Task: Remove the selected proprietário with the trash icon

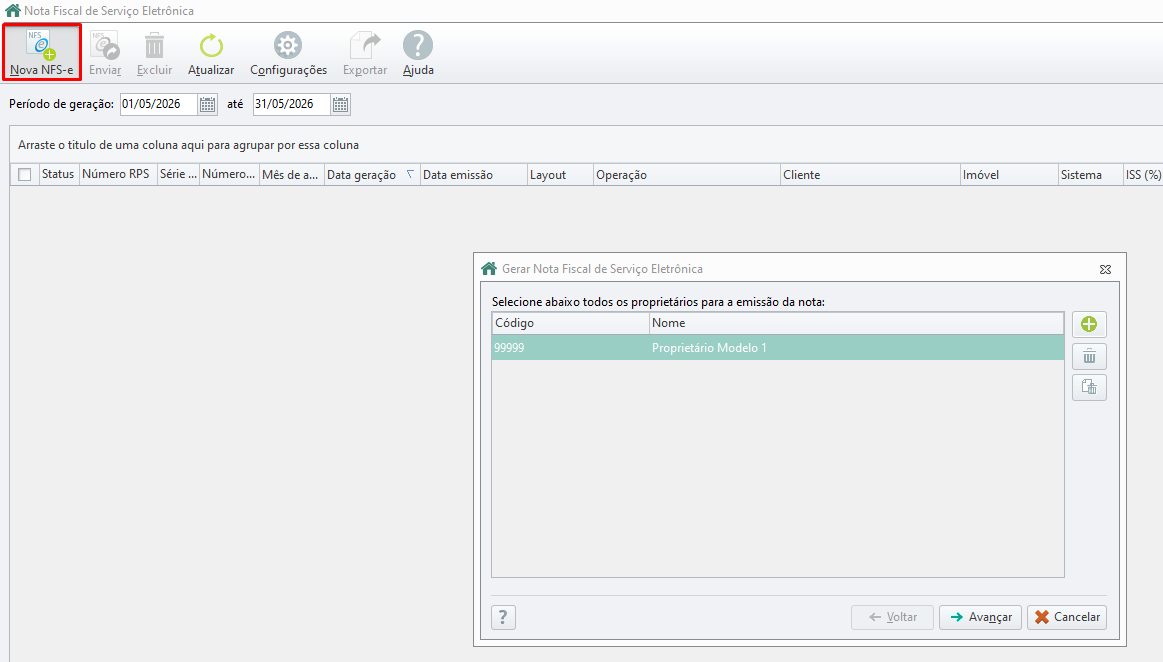Action: 1089,357
